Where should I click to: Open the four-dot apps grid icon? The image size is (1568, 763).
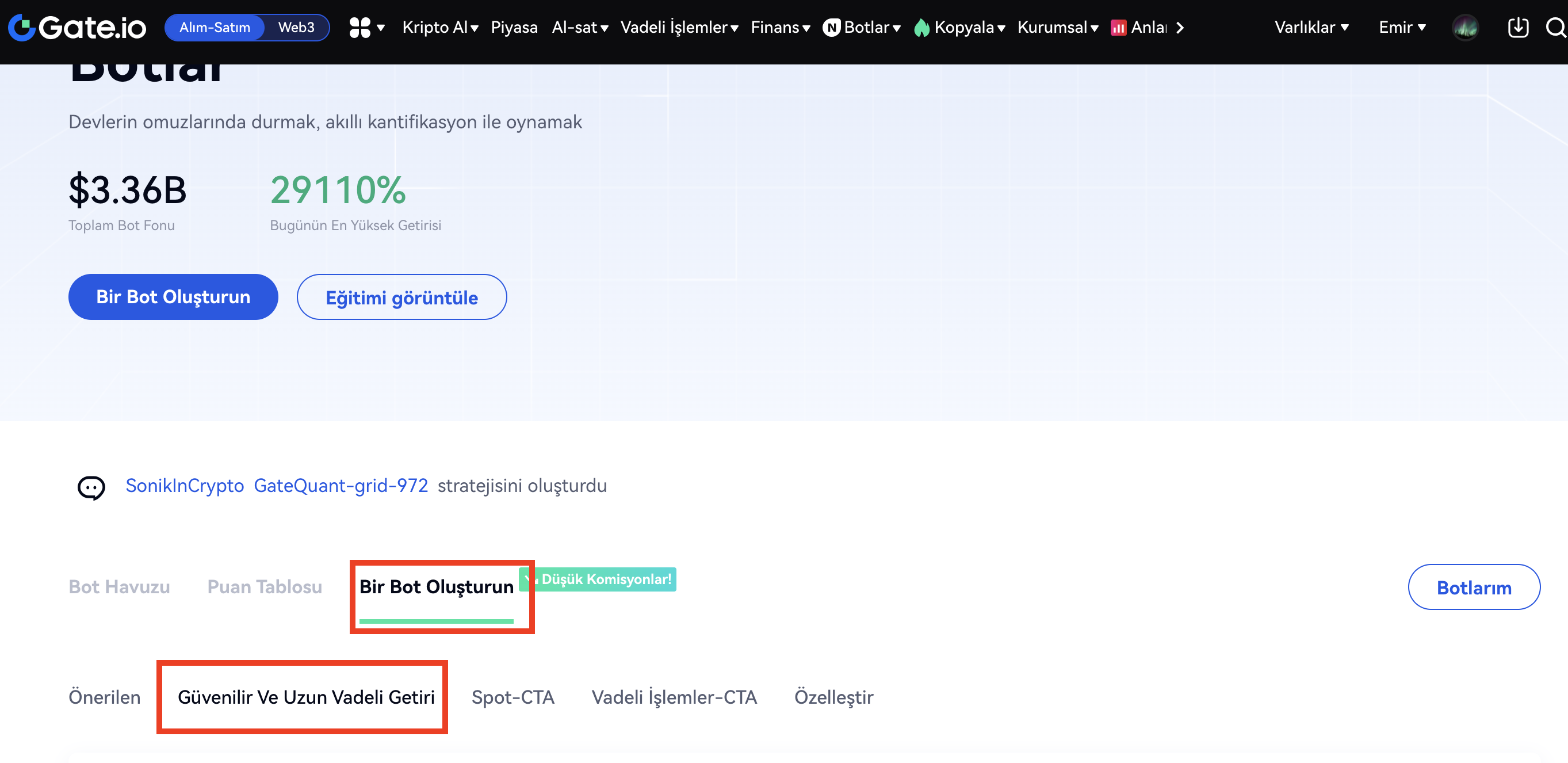[360, 28]
